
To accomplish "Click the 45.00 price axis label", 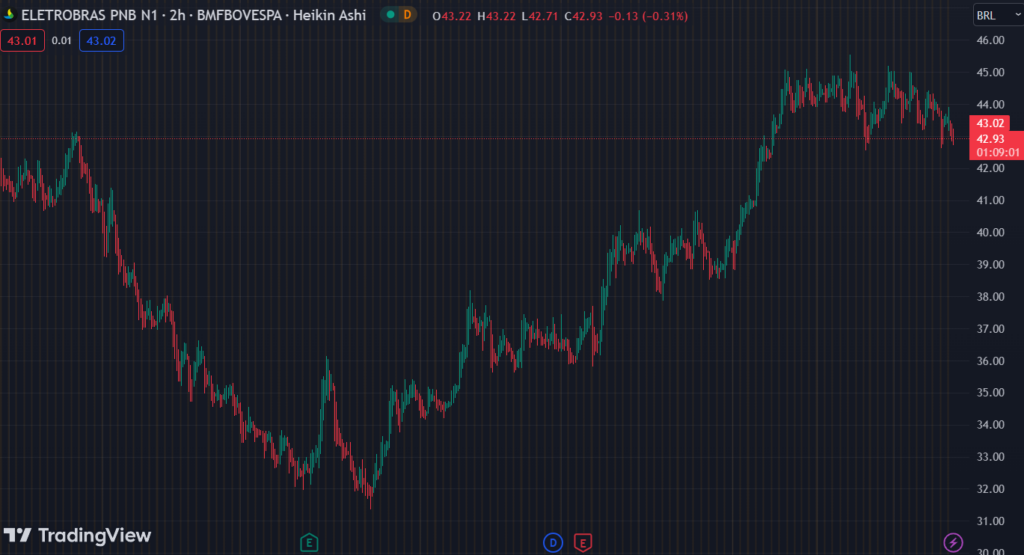I will 990,72.
